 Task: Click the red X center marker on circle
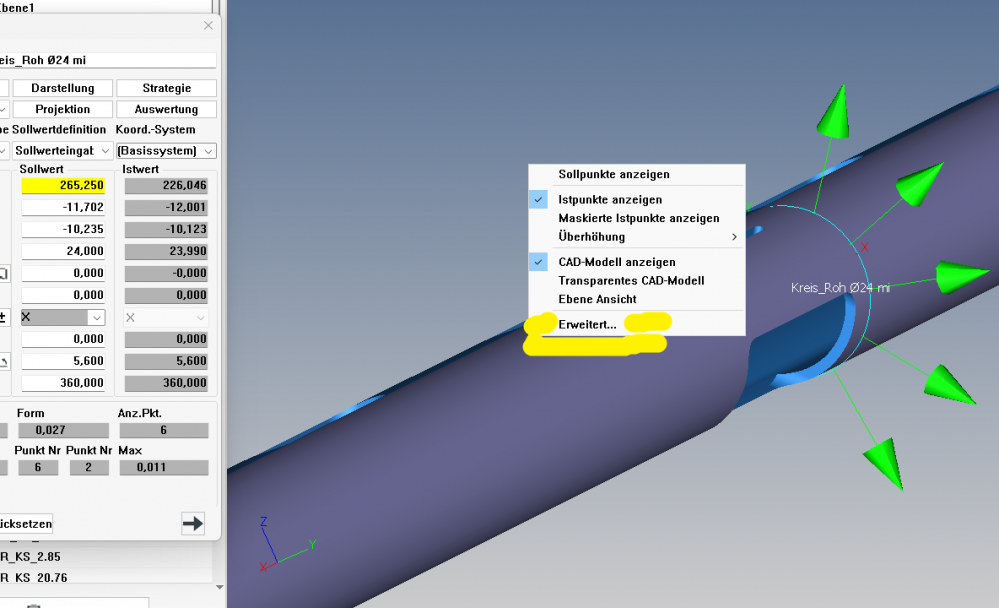[x=865, y=247]
